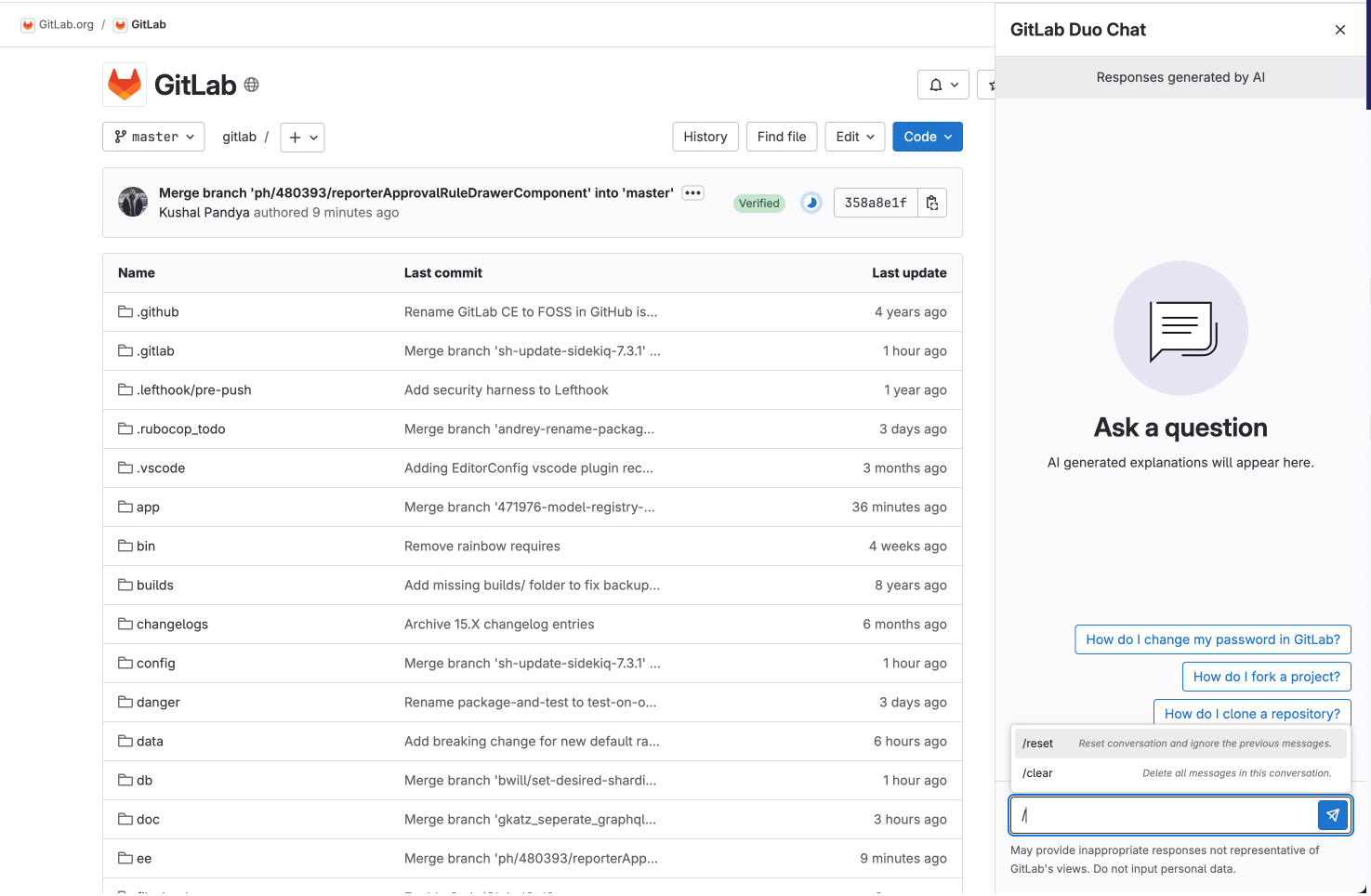Send the chat message with the paper plane icon

(1332, 814)
